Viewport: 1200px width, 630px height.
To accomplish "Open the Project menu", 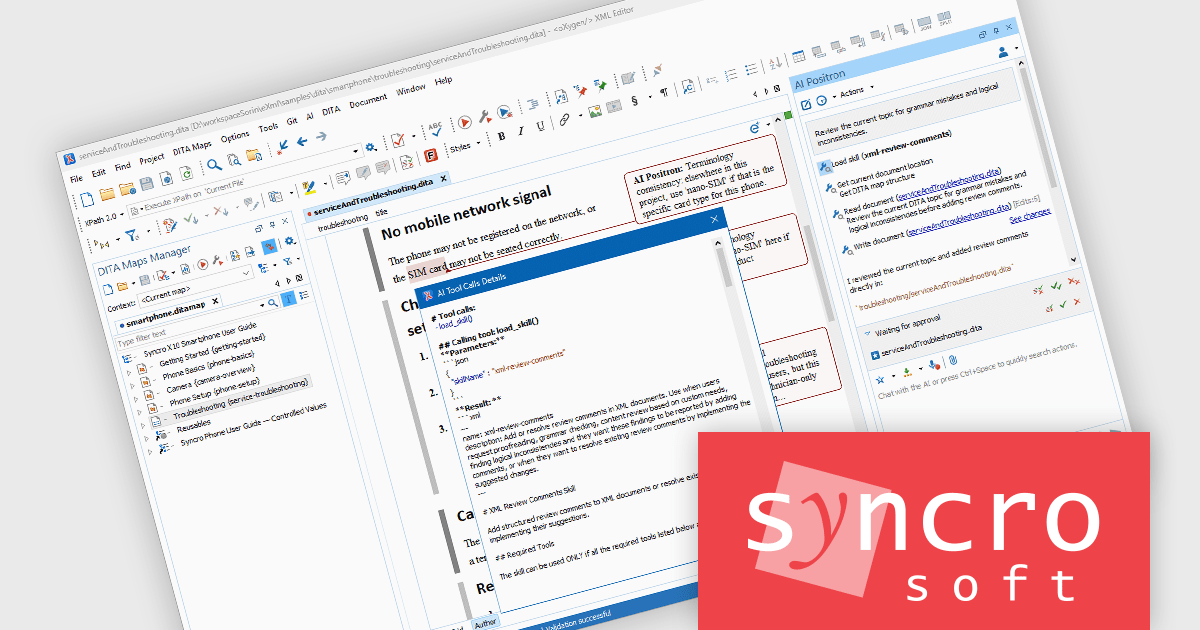I will tap(152, 159).
